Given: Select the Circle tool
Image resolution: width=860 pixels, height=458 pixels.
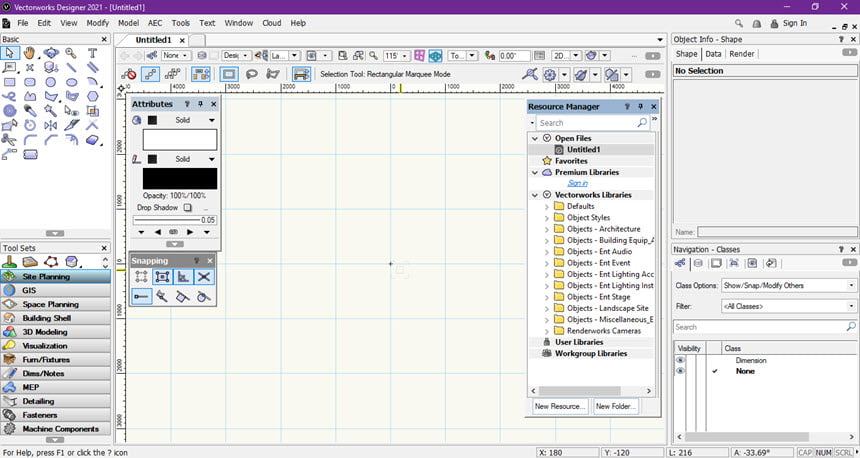Looking at the screenshot, I should 50,82.
